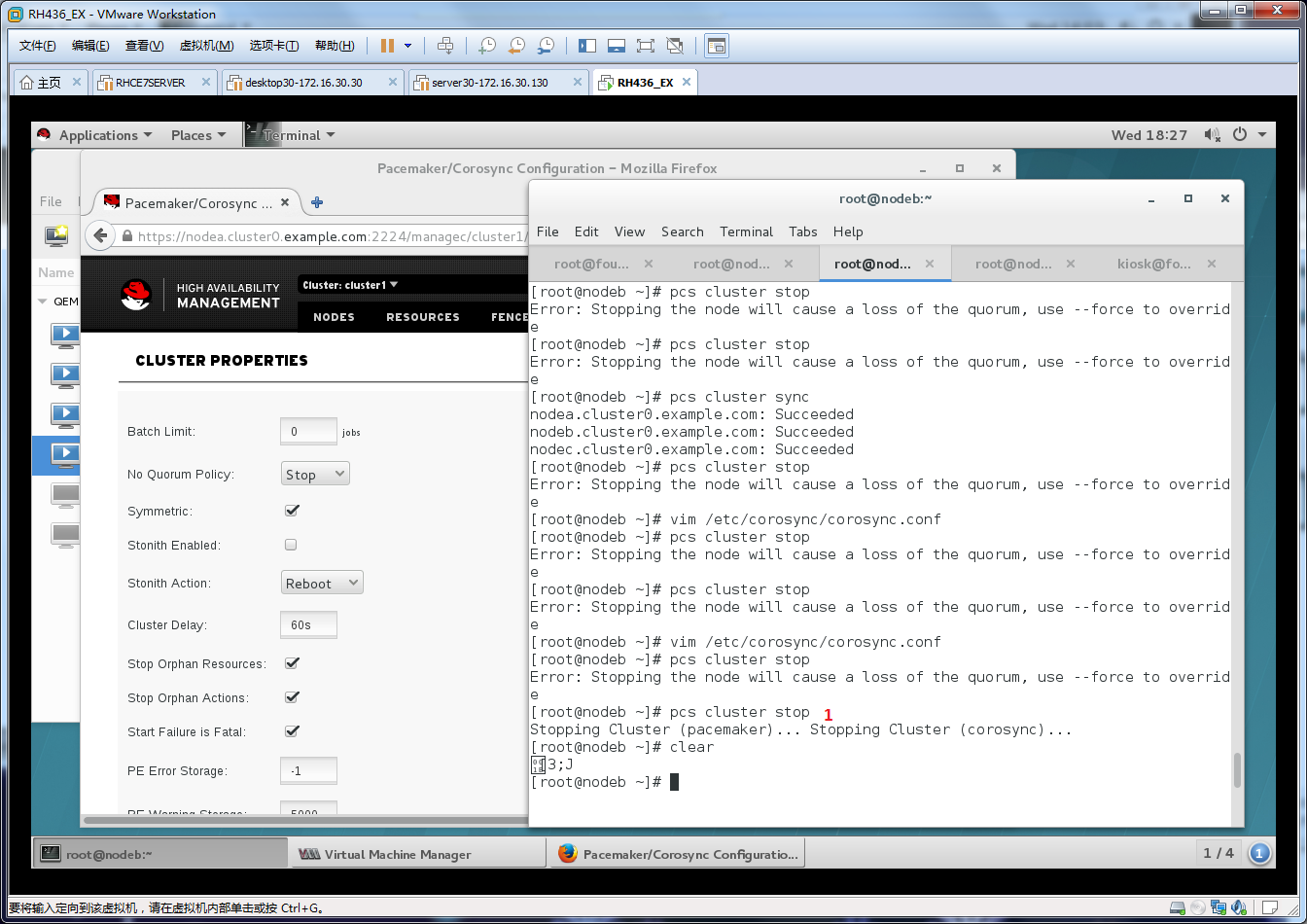The height and width of the screenshot is (924, 1307).
Task: Open the power options arrow beside pause
Action: click(x=407, y=46)
